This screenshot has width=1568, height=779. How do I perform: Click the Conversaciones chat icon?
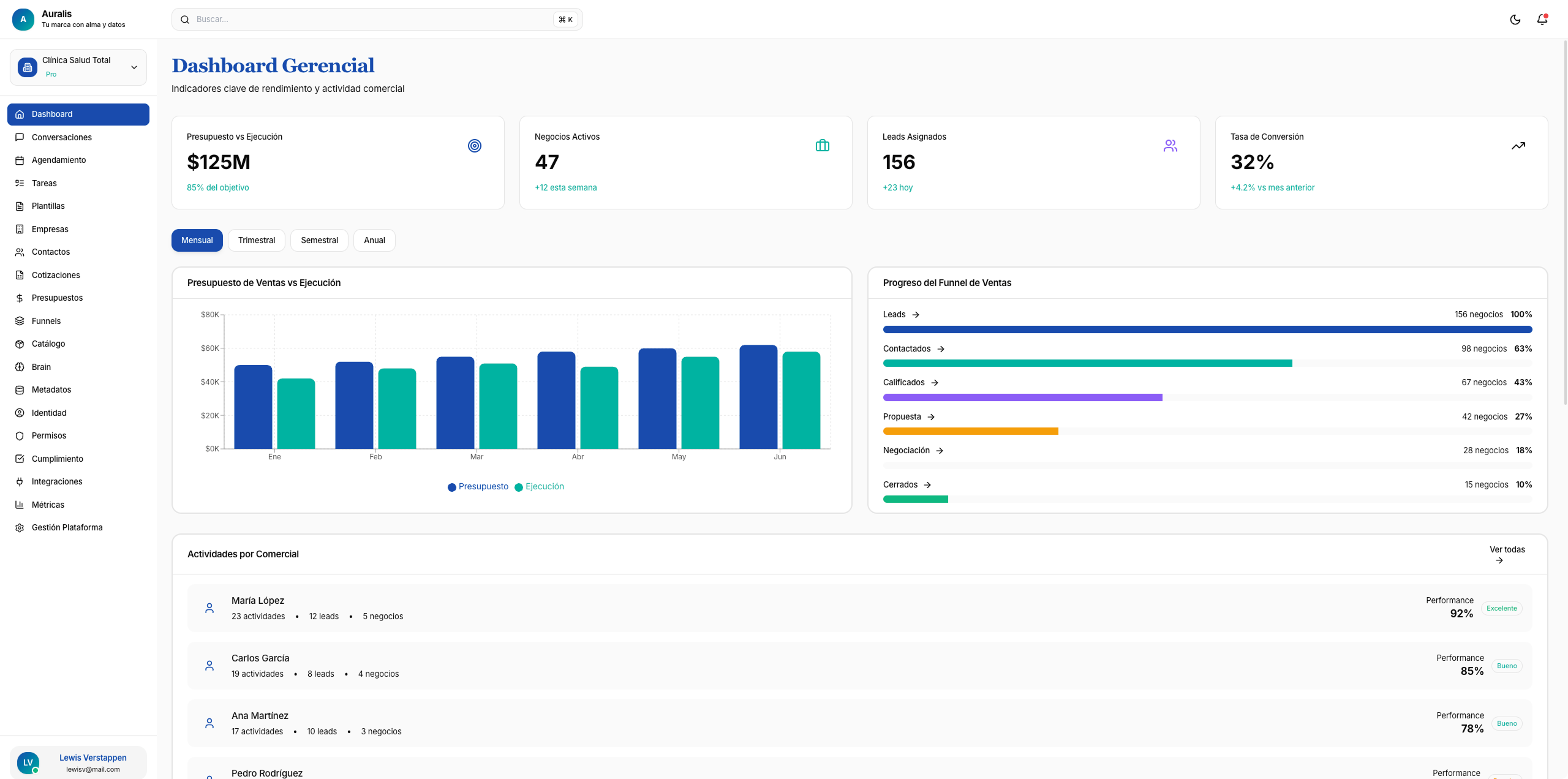point(20,137)
